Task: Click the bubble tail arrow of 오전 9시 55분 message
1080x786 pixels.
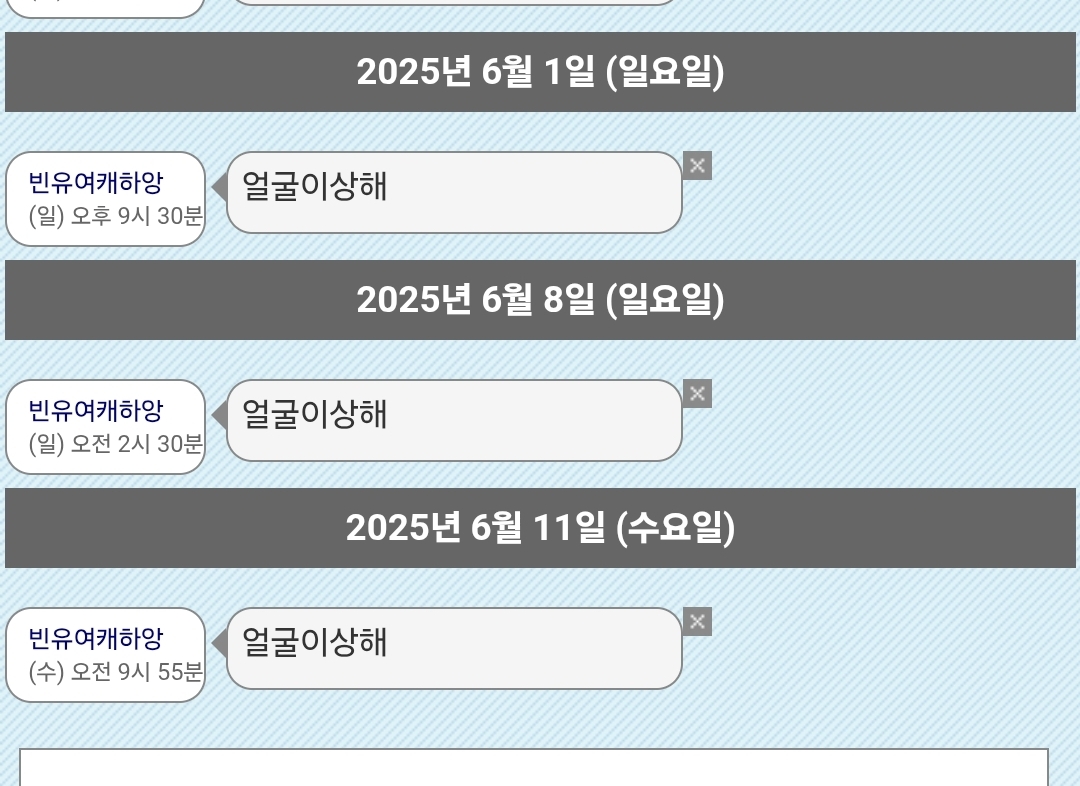Action: click(x=219, y=643)
